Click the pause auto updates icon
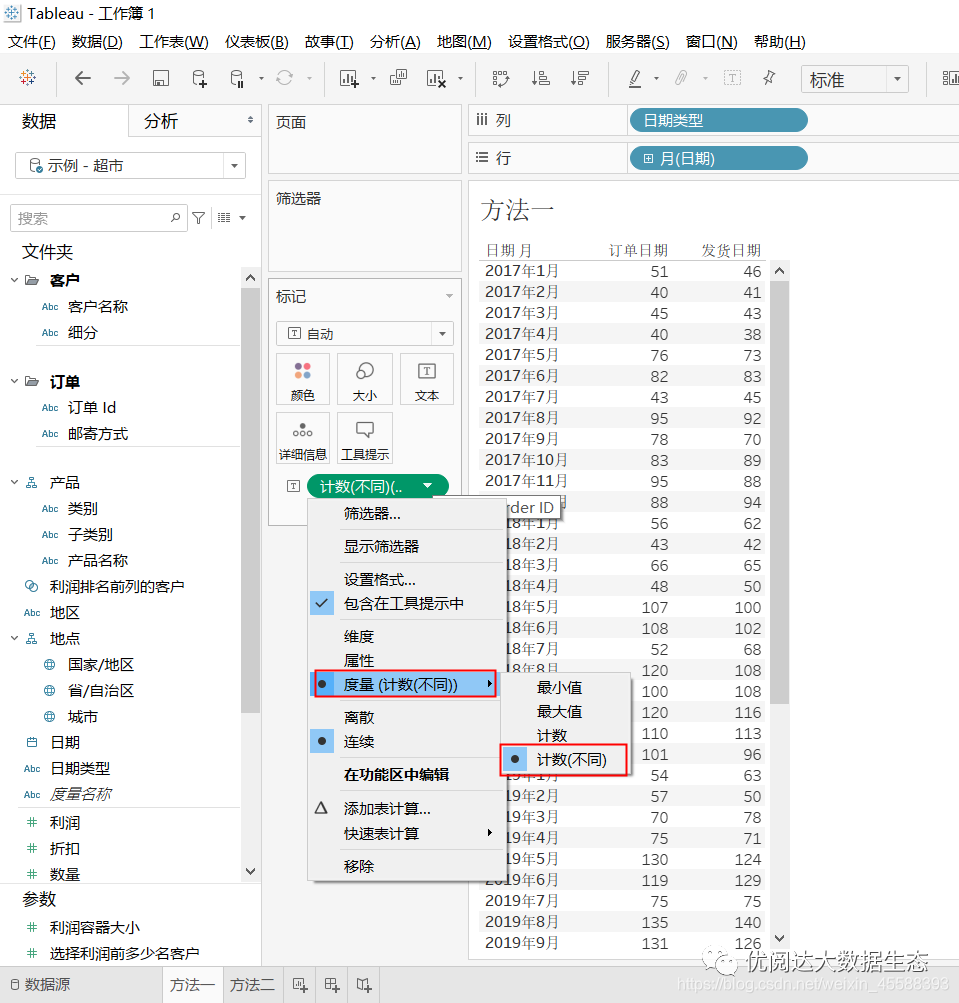The image size is (959, 1003). [237, 79]
